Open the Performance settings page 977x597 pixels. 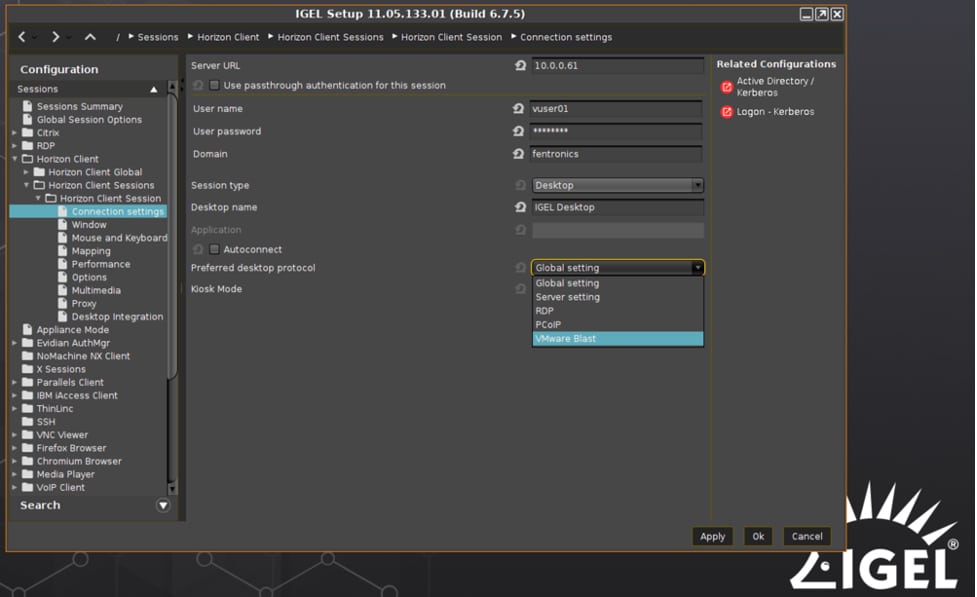pyautogui.click(x=100, y=264)
